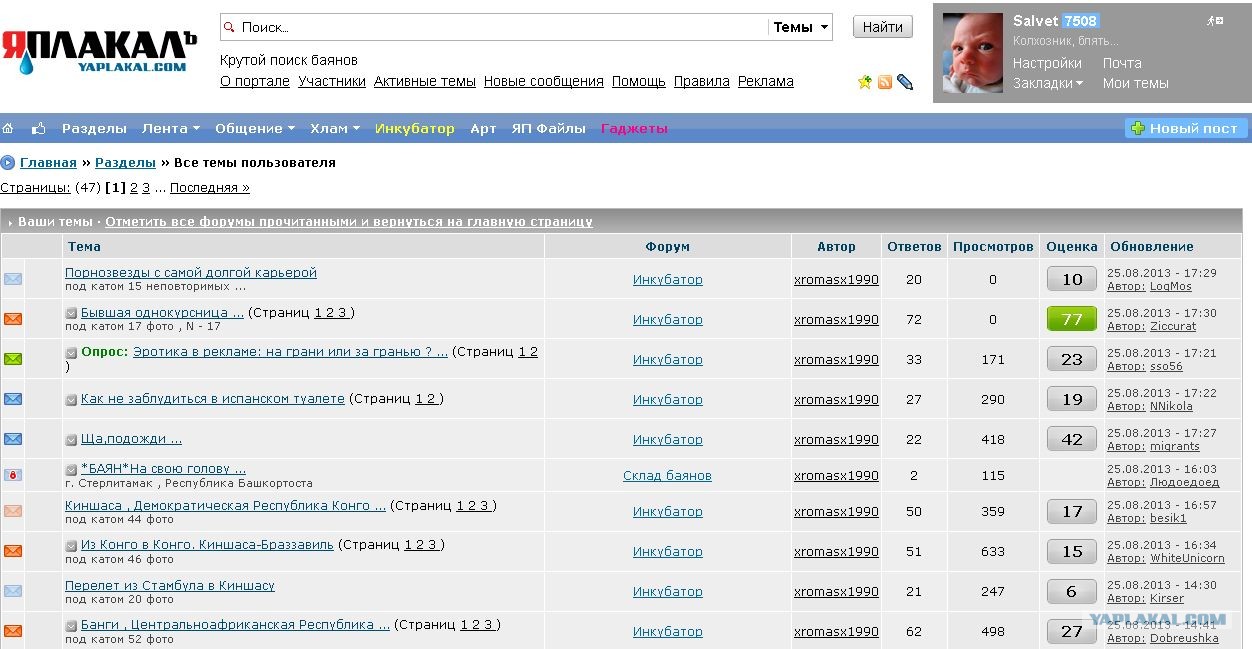This screenshot has width=1252, height=649.
Task: Mark all forums read and return link
Action: 349,221
